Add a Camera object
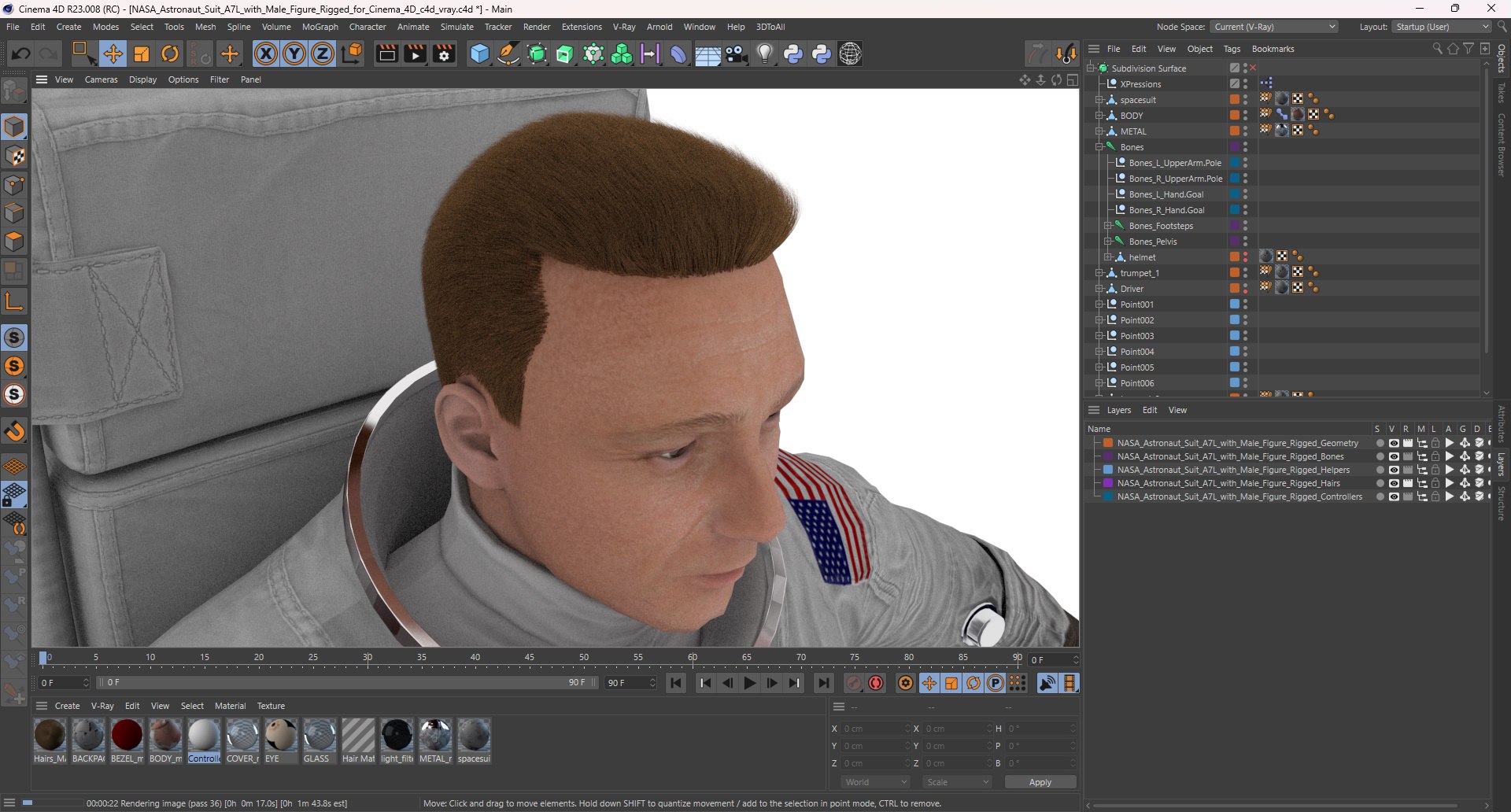 click(737, 54)
